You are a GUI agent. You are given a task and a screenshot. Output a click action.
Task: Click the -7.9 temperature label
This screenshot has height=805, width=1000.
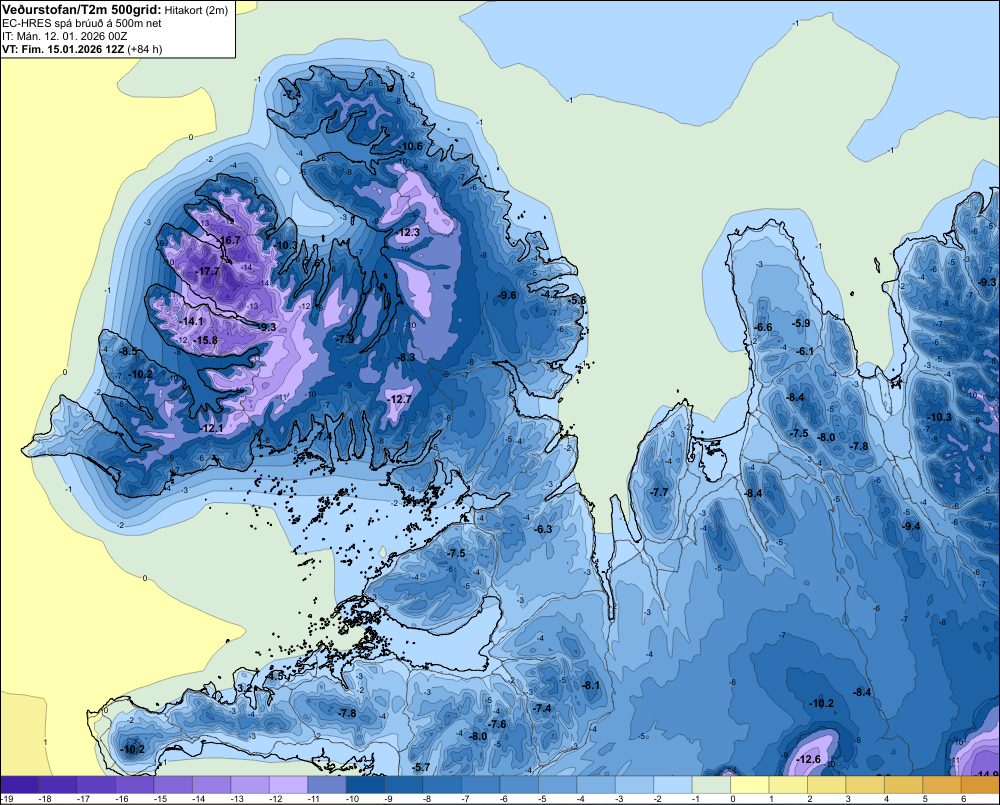coord(345,339)
